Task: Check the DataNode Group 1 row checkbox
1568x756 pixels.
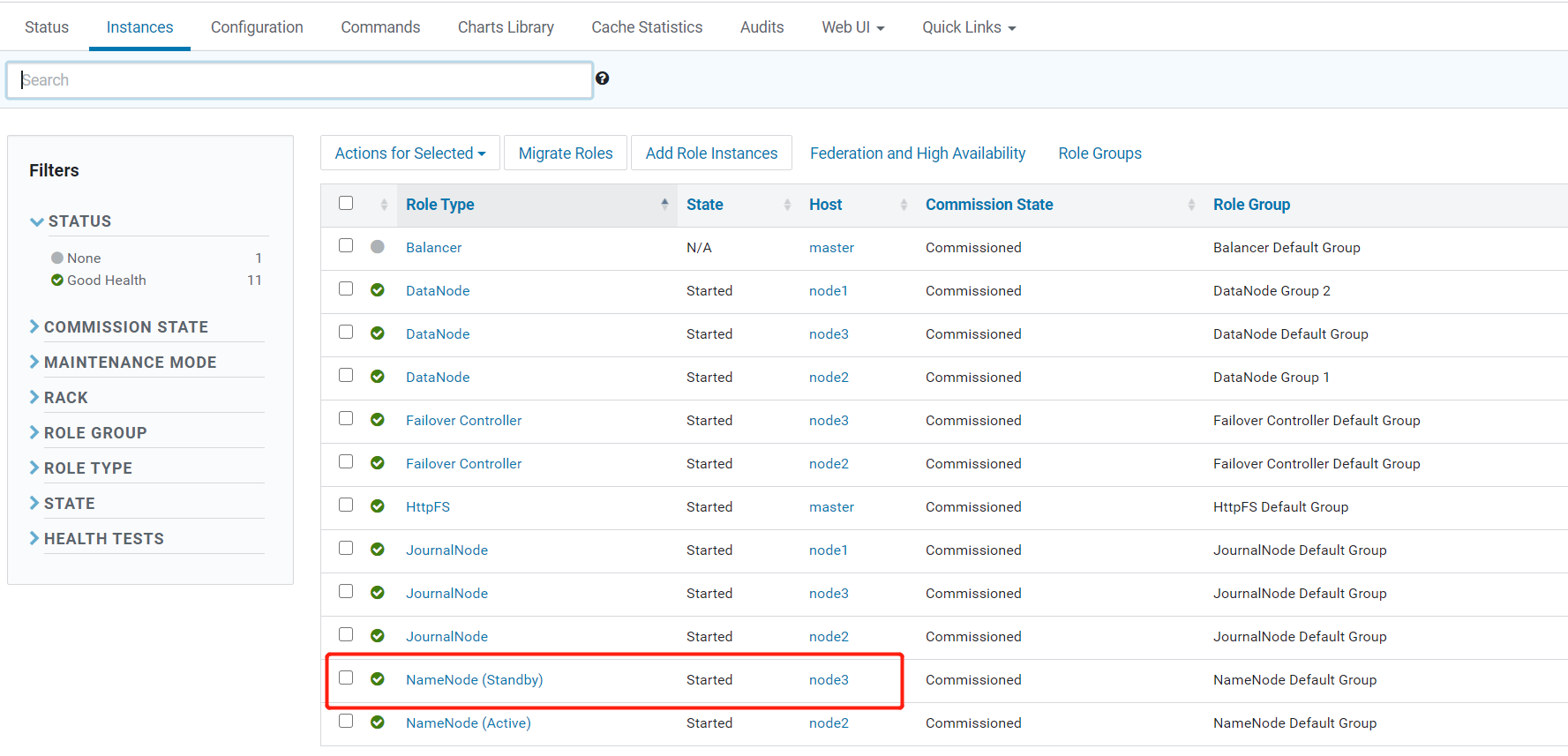Action: pos(346,375)
